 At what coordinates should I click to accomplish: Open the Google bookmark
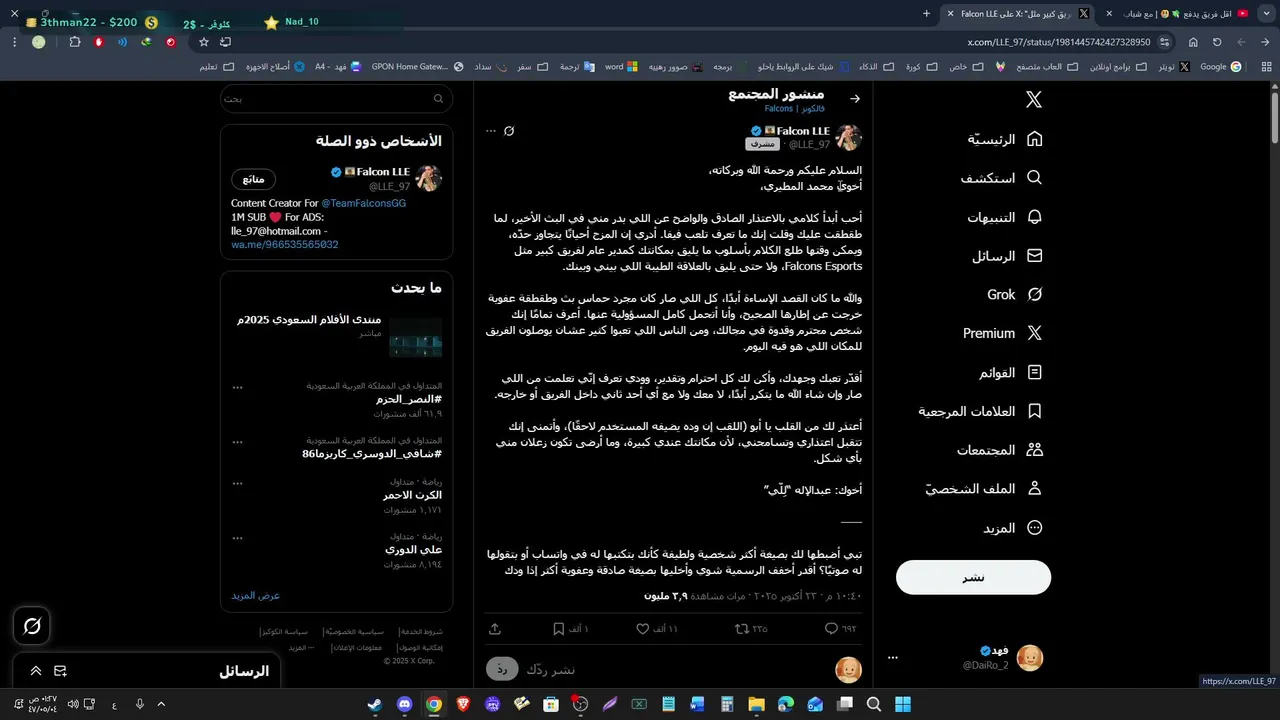[x=1221, y=67]
